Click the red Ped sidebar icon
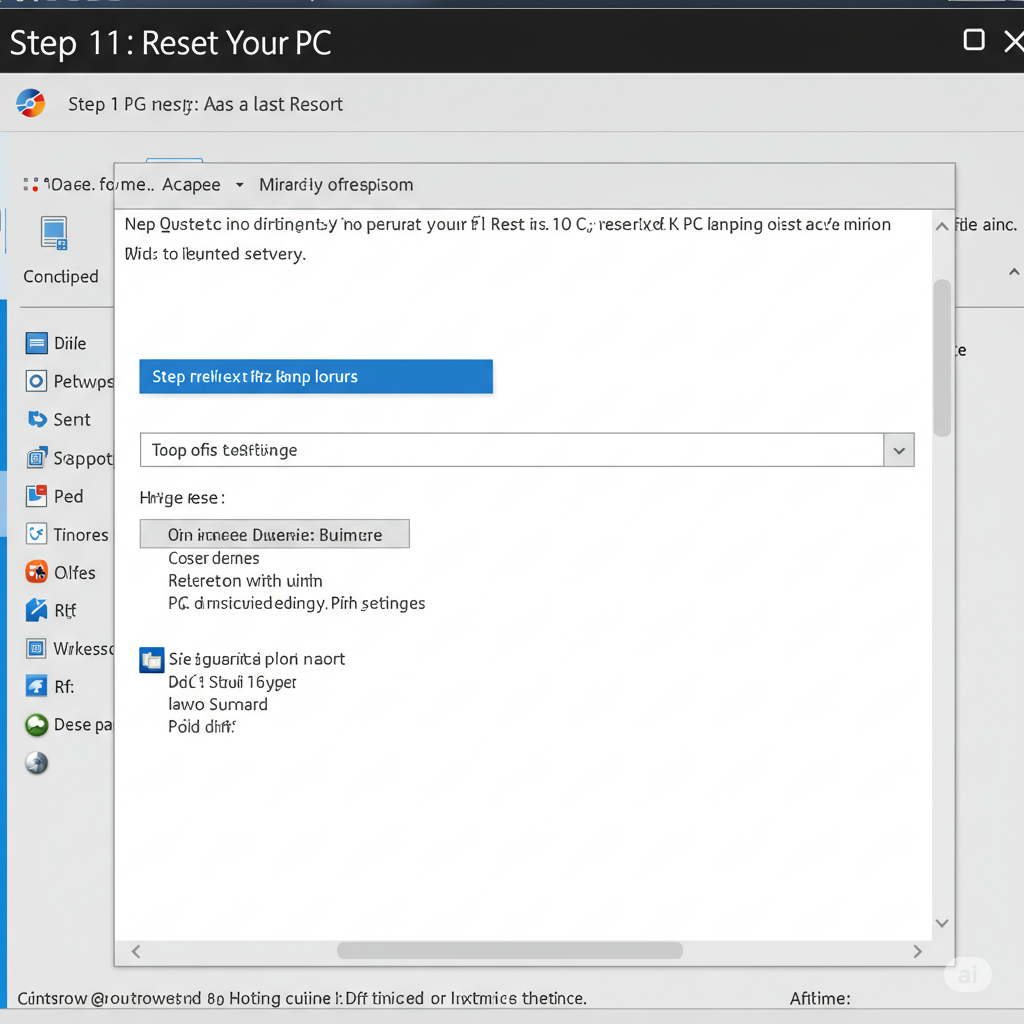 click(37, 496)
